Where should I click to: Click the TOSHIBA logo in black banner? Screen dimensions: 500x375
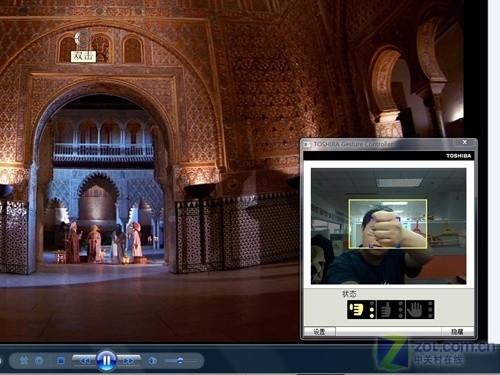point(459,156)
